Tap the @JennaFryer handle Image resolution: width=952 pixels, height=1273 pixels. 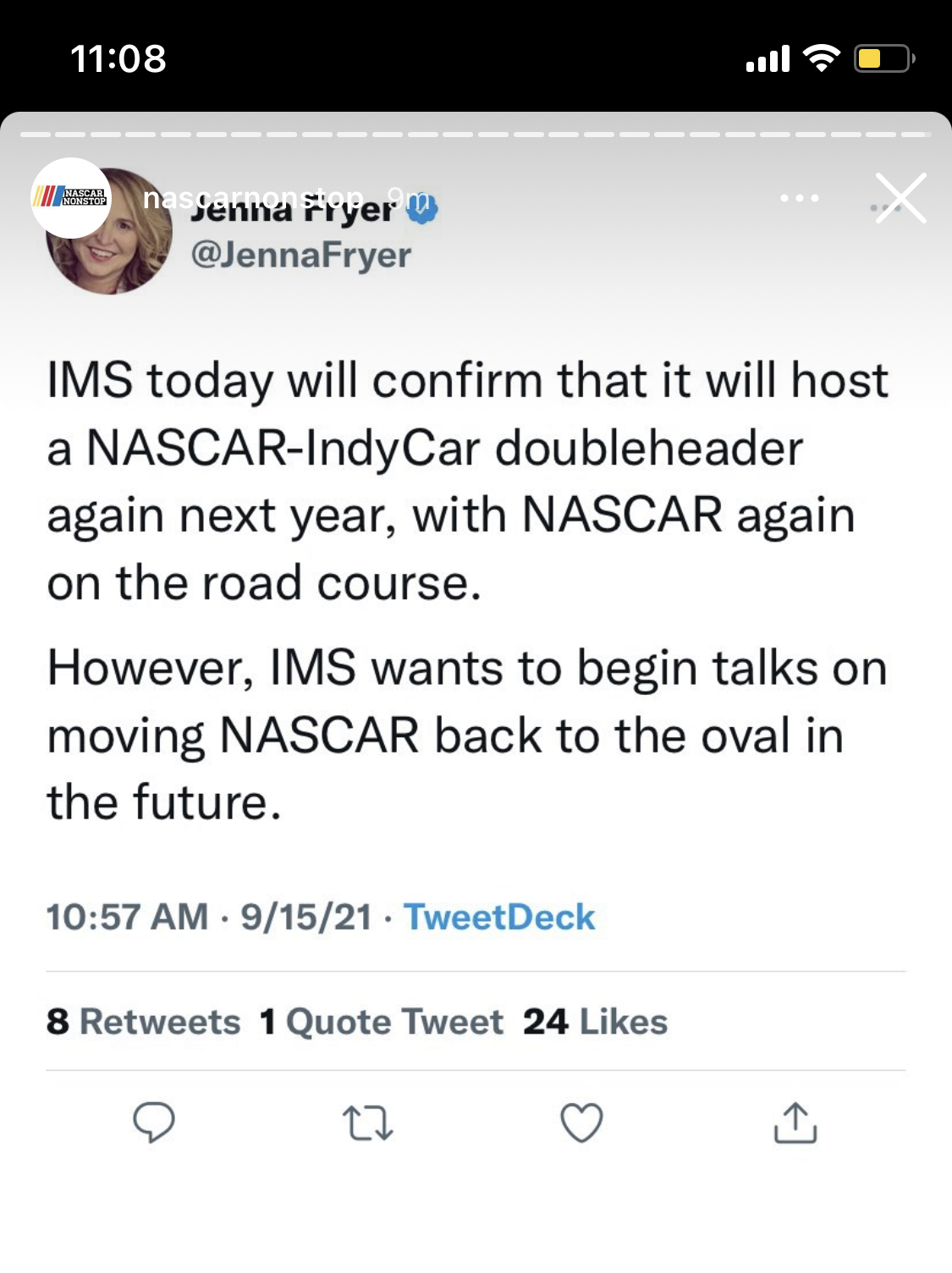[x=301, y=255]
